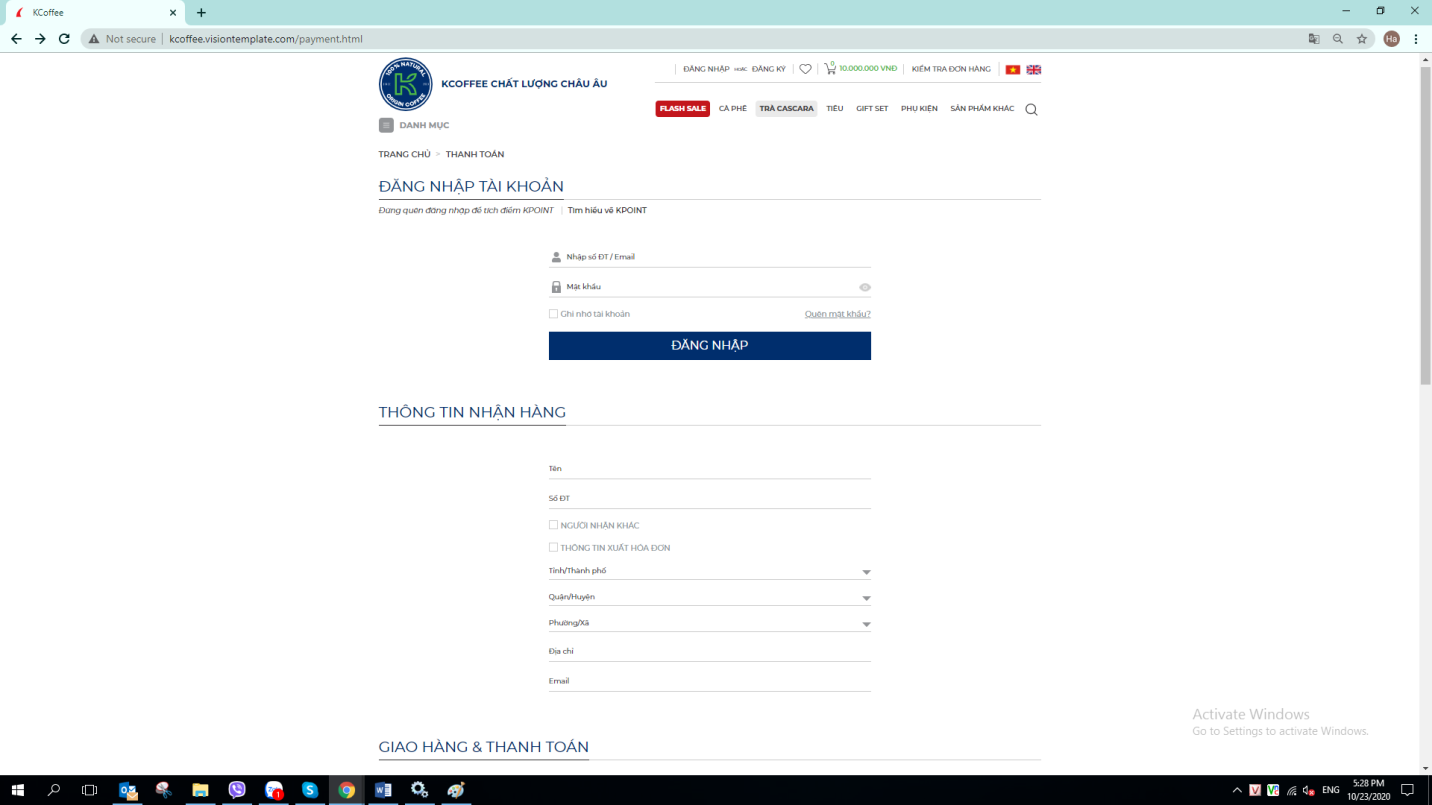This screenshot has height=805, width=1432.
Task: Expand the Tỉnh/Thành phố dropdown
Action: tap(866, 573)
